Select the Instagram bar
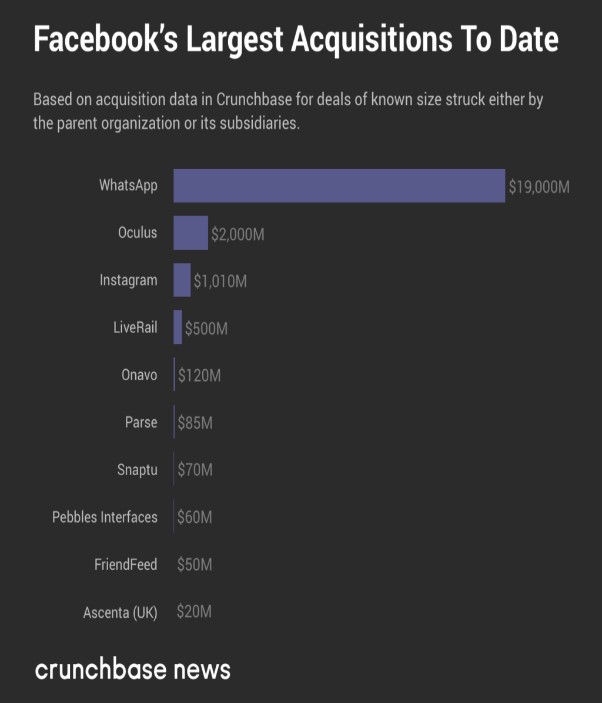 pos(182,280)
